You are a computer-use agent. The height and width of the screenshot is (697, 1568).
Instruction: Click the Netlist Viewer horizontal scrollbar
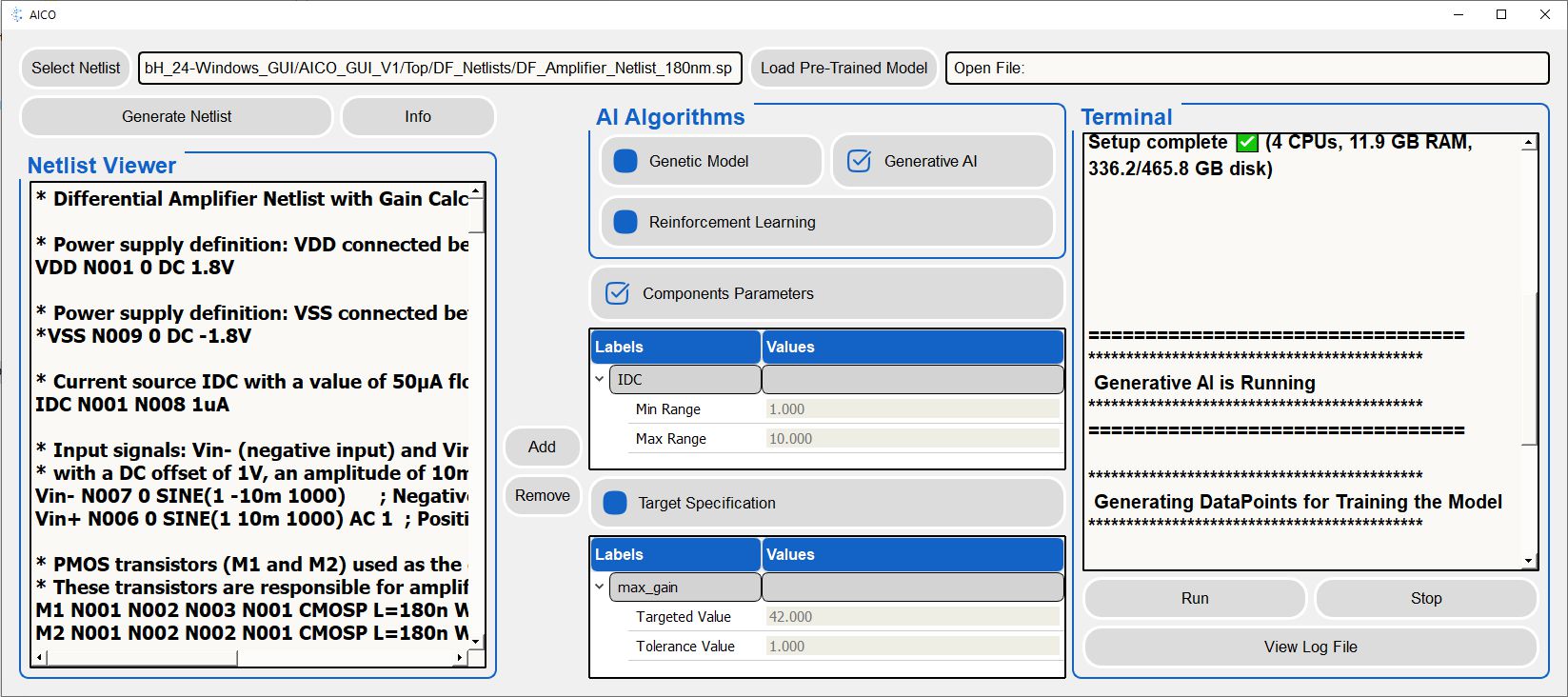(x=143, y=657)
